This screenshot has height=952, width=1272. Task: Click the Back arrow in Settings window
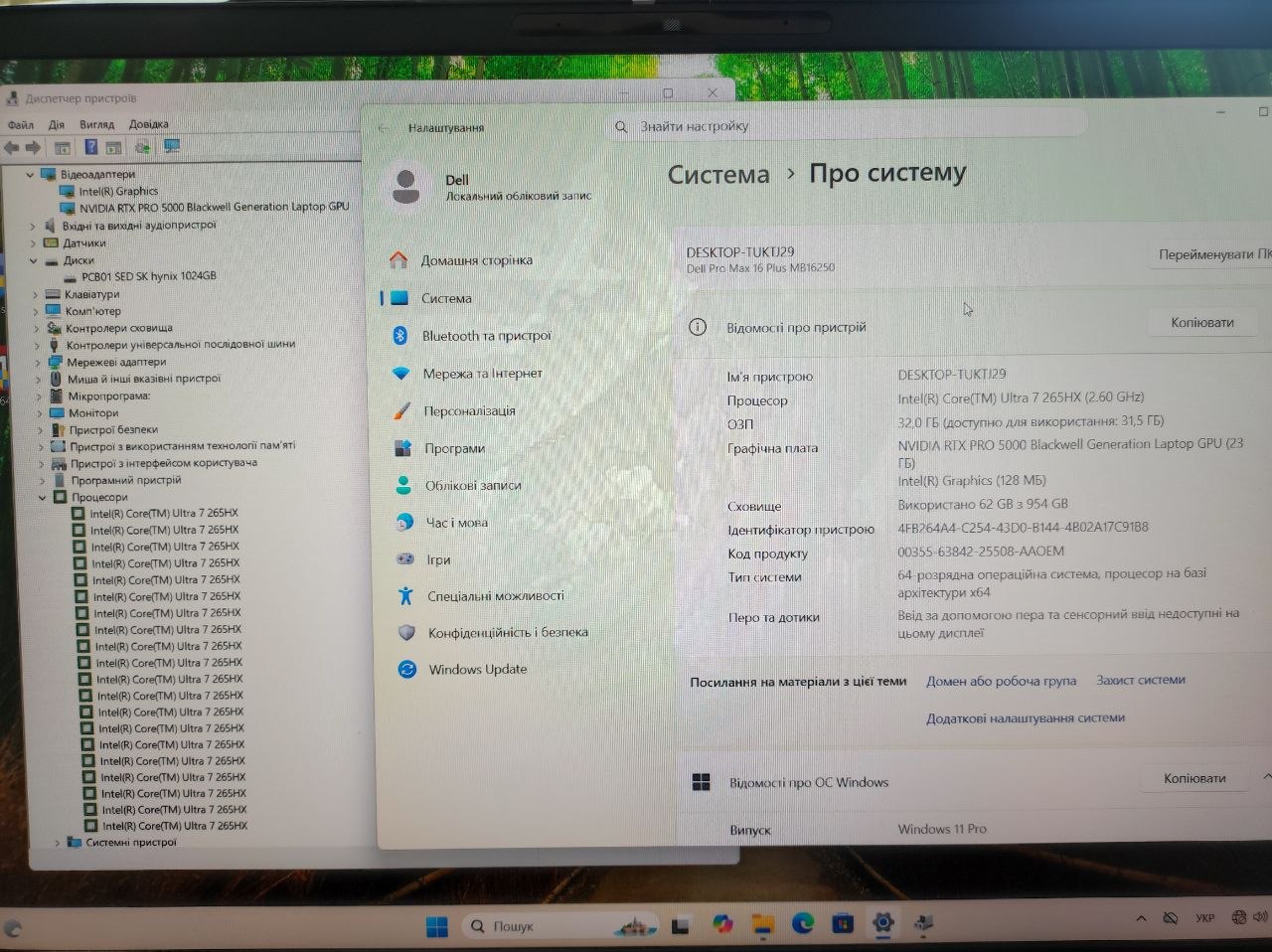point(385,128)
